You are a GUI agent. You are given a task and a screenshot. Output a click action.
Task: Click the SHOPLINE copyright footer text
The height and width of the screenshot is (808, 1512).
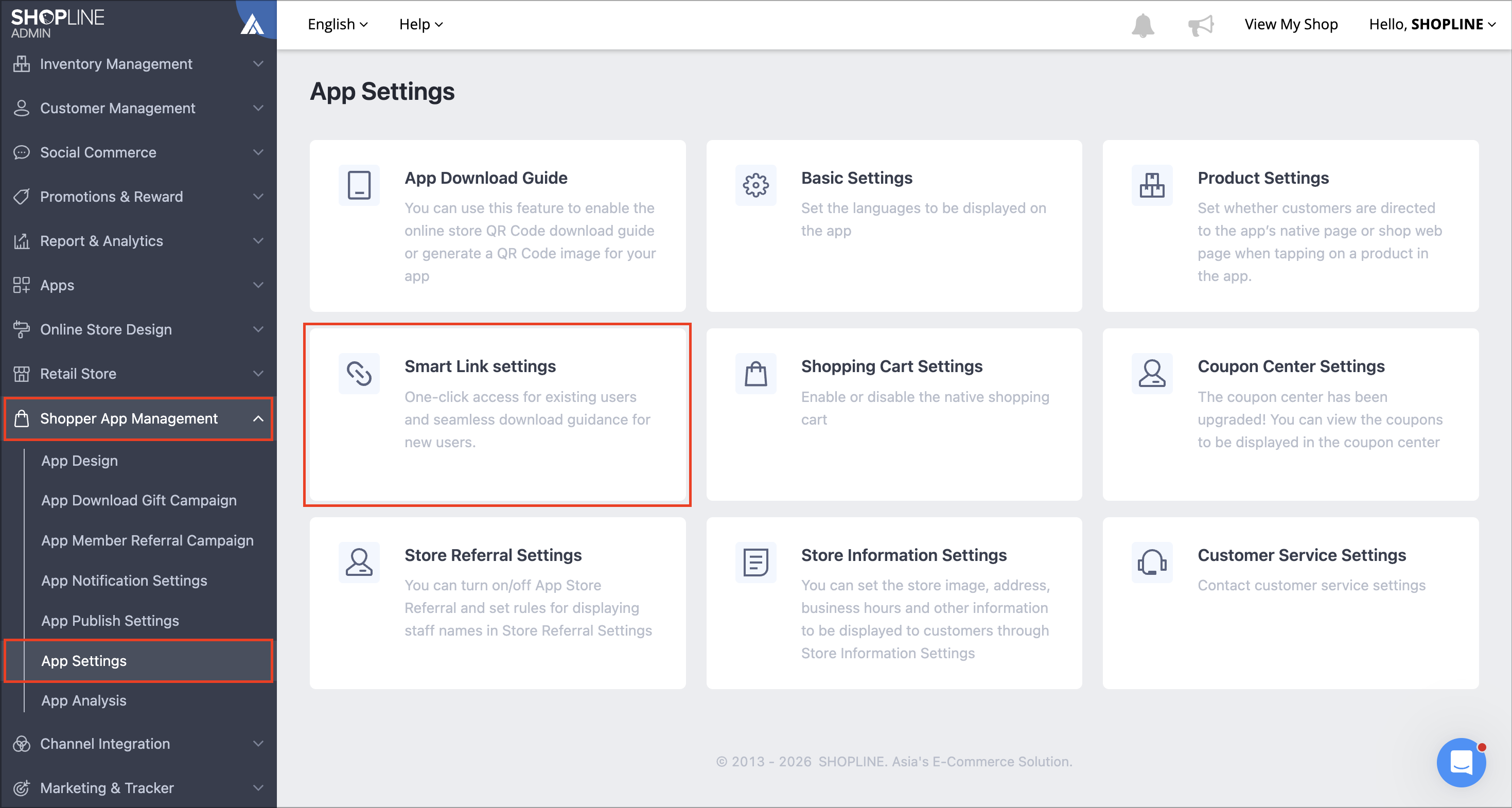893,762
